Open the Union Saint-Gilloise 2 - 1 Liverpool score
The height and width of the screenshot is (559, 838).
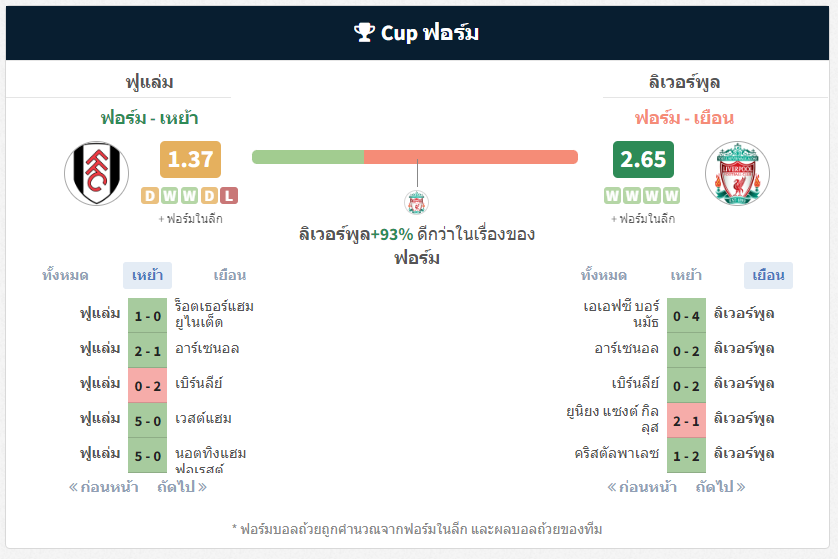[x=686, y=421]
